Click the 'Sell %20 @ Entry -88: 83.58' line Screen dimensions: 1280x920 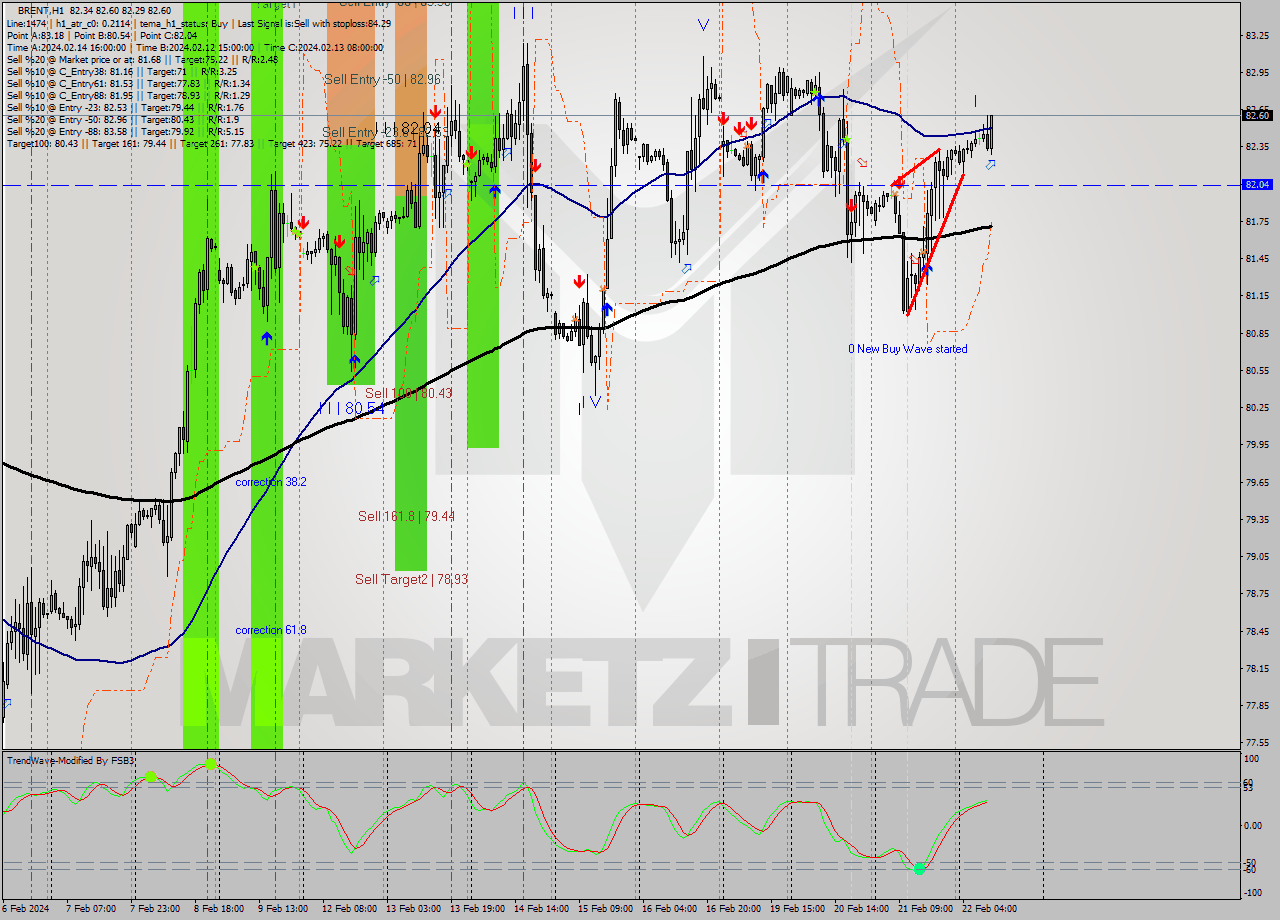click(125, 131)
